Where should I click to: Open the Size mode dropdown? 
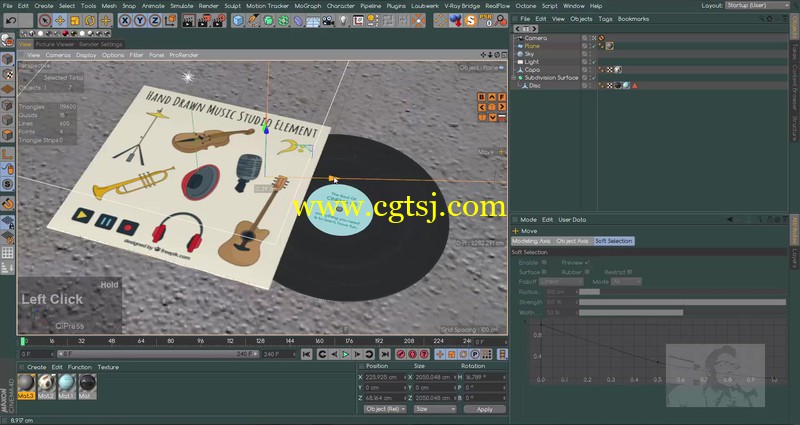click(x=435, y=409)
